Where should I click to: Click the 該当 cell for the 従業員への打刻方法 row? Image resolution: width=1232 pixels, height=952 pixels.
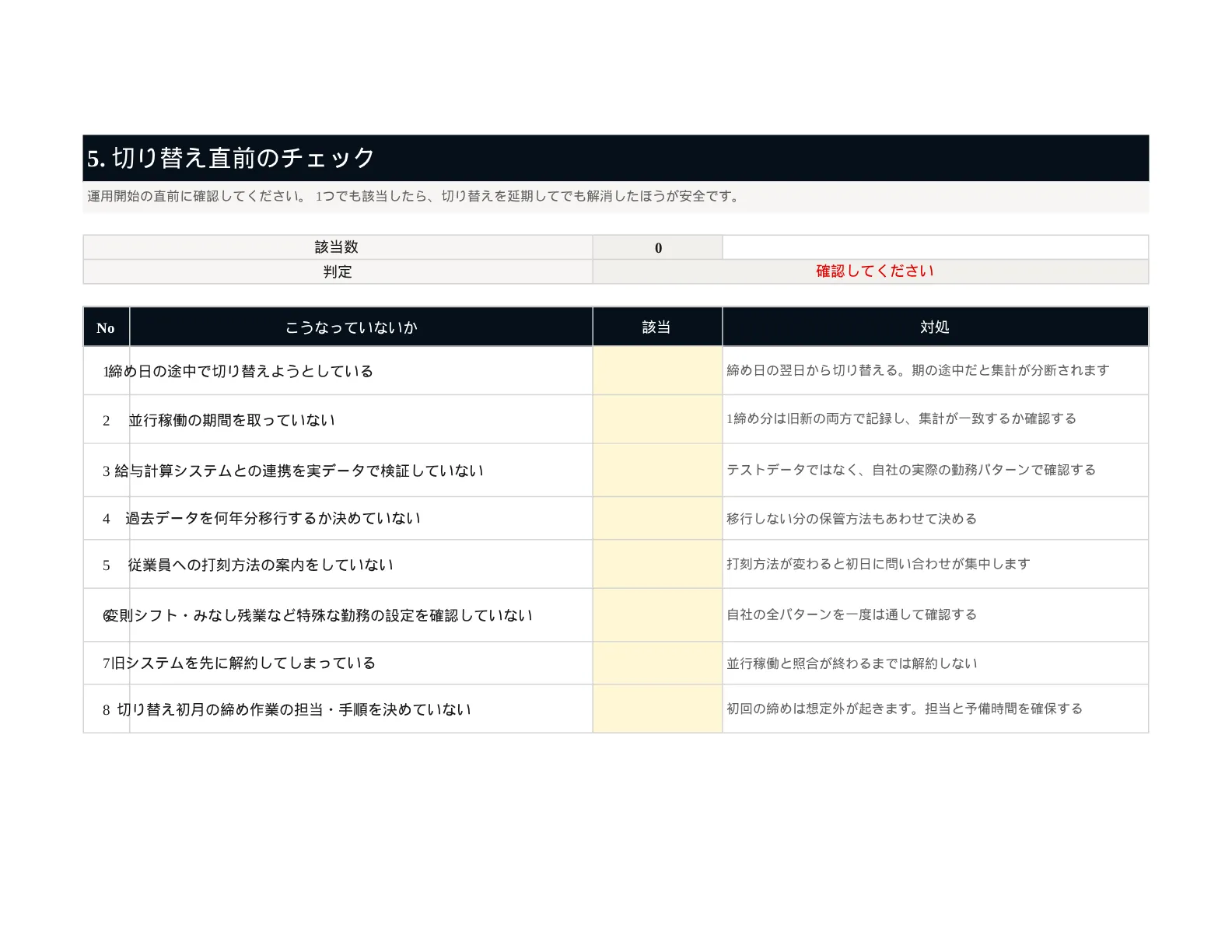point(657,564)
